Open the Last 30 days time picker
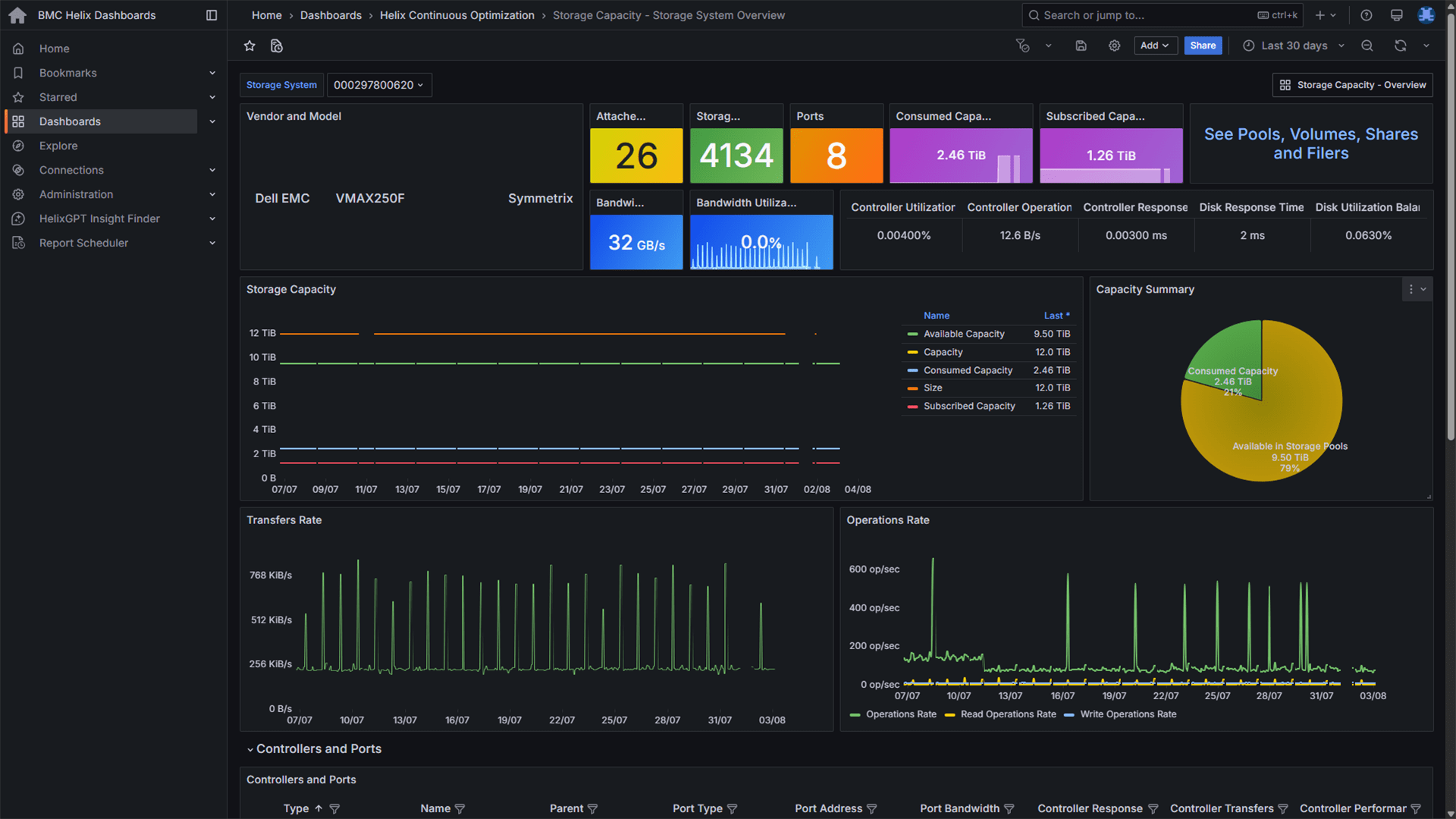The height and width of the screenshot is (819, 1456). click(1293, 46)
